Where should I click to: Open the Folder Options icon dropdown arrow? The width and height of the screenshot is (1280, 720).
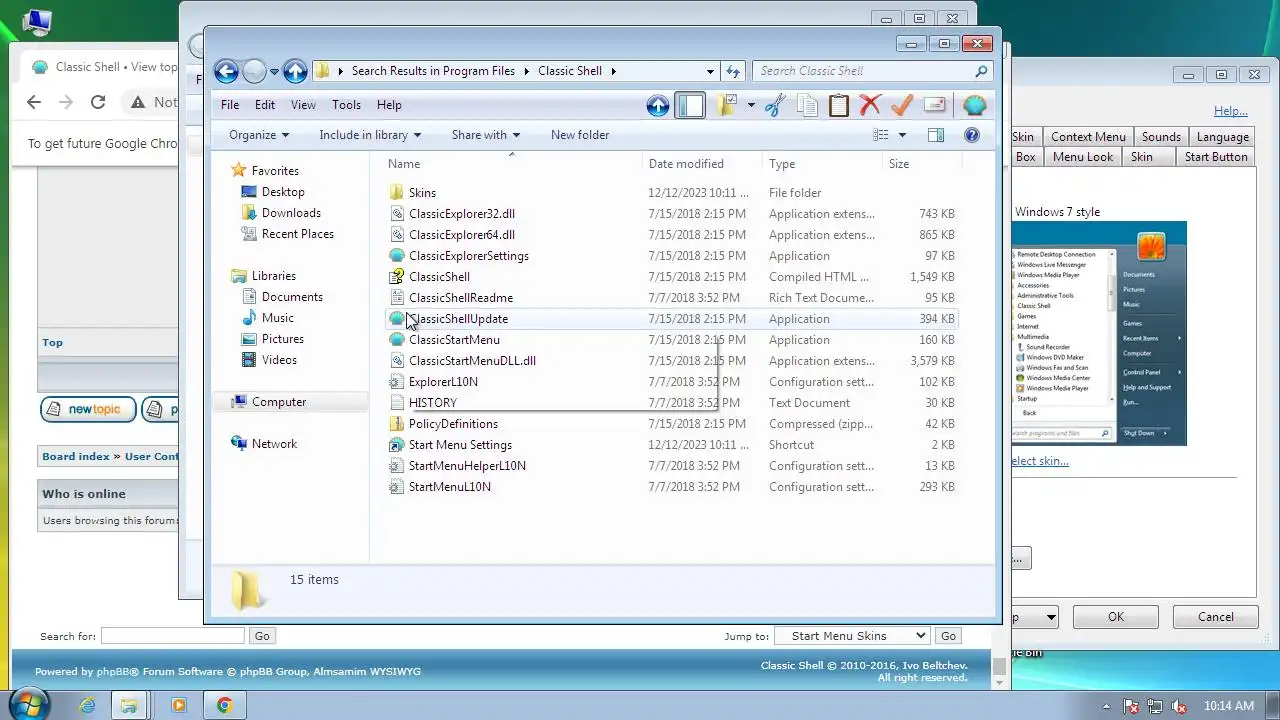[751, 105]
